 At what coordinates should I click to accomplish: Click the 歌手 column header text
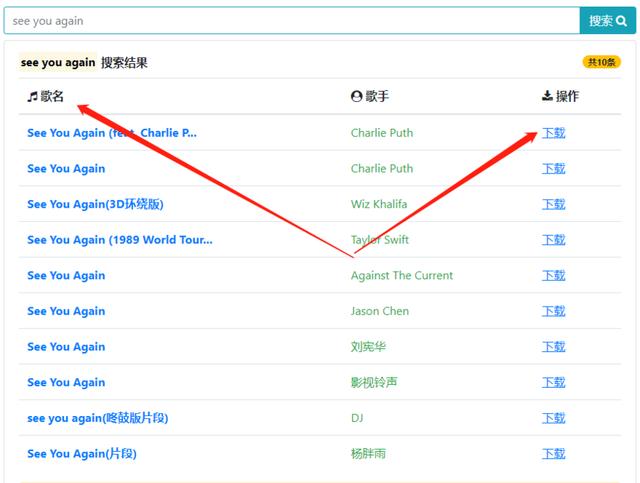(377, 96)
